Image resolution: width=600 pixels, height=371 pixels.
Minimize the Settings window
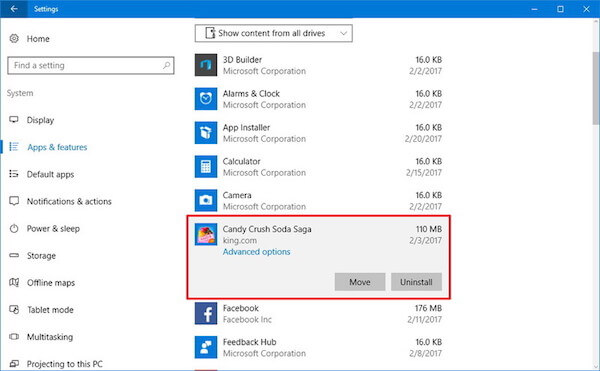[x=534, y=9]
